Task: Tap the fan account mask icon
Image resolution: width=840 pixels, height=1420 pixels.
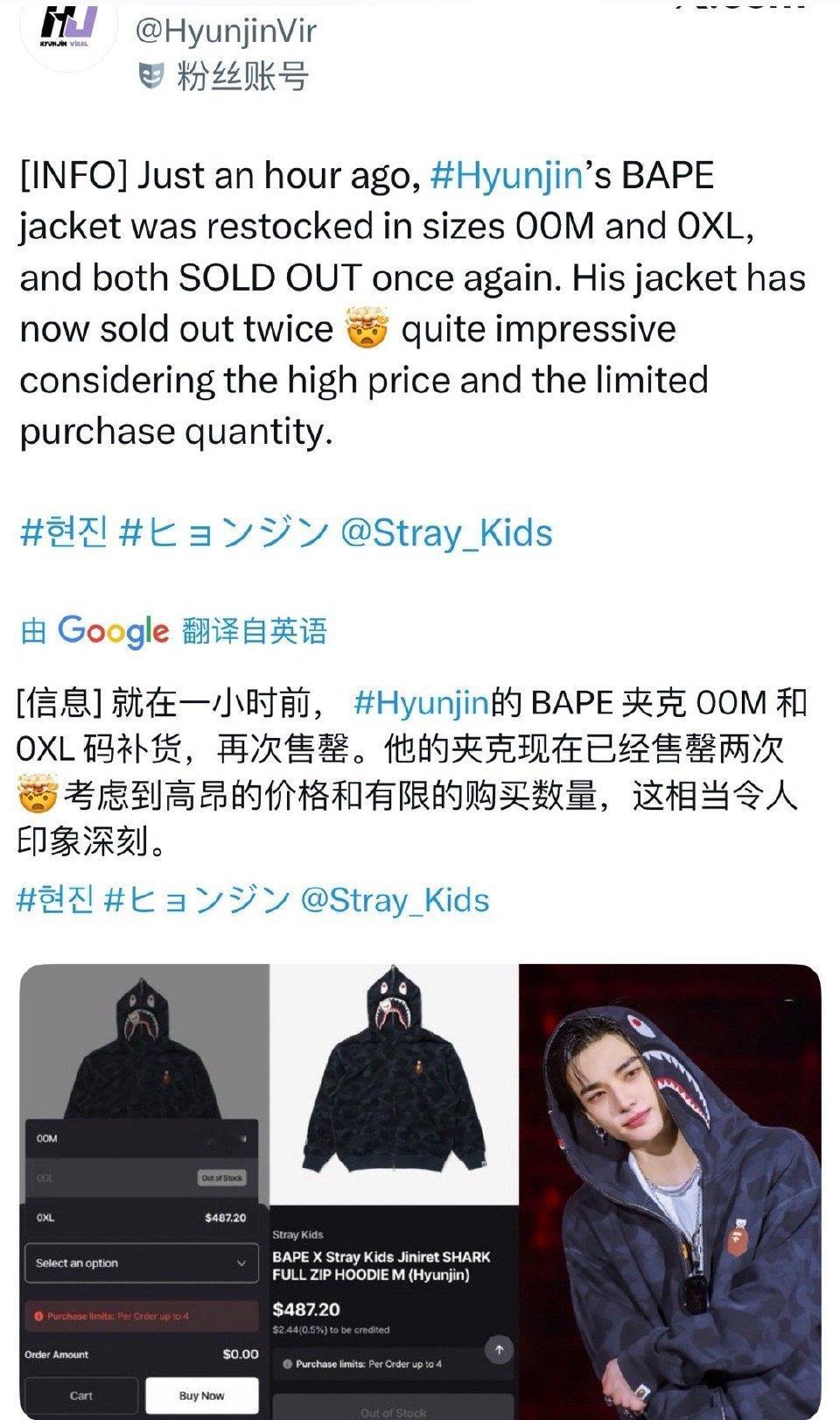Action: (x=151, y=76)
